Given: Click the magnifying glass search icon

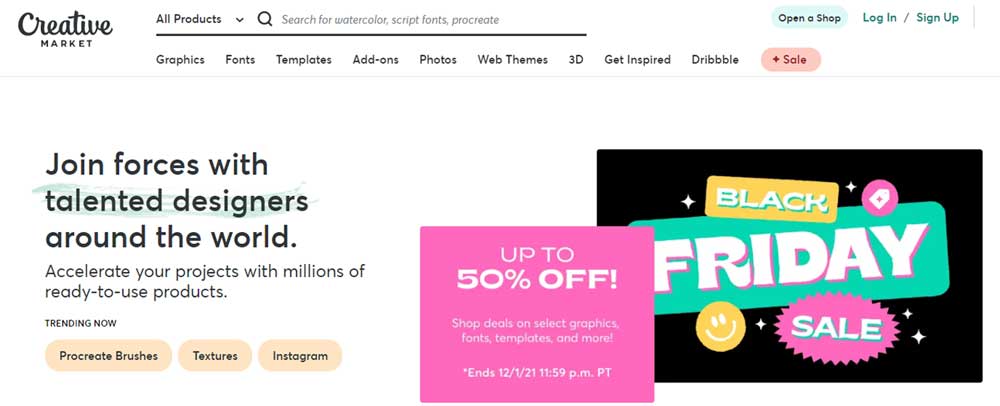Looking at the screenshot, I should coord(265,19).
